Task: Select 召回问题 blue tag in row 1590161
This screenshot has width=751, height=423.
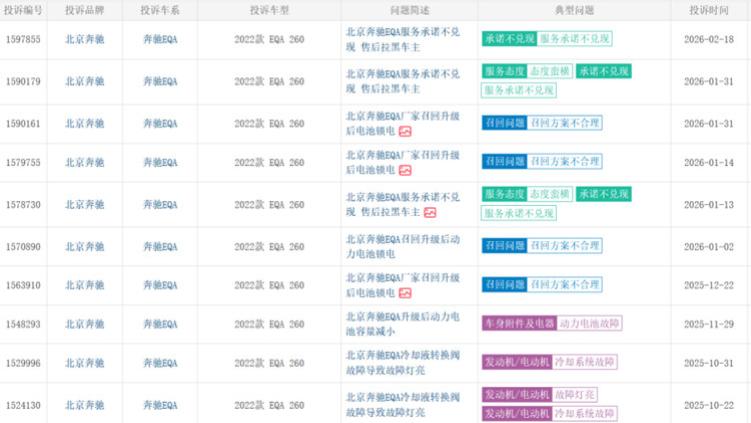Action: [504, 123]
